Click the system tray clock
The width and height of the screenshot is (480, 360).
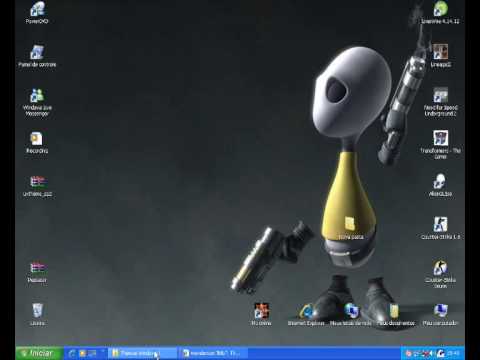[x=454, y=353]
